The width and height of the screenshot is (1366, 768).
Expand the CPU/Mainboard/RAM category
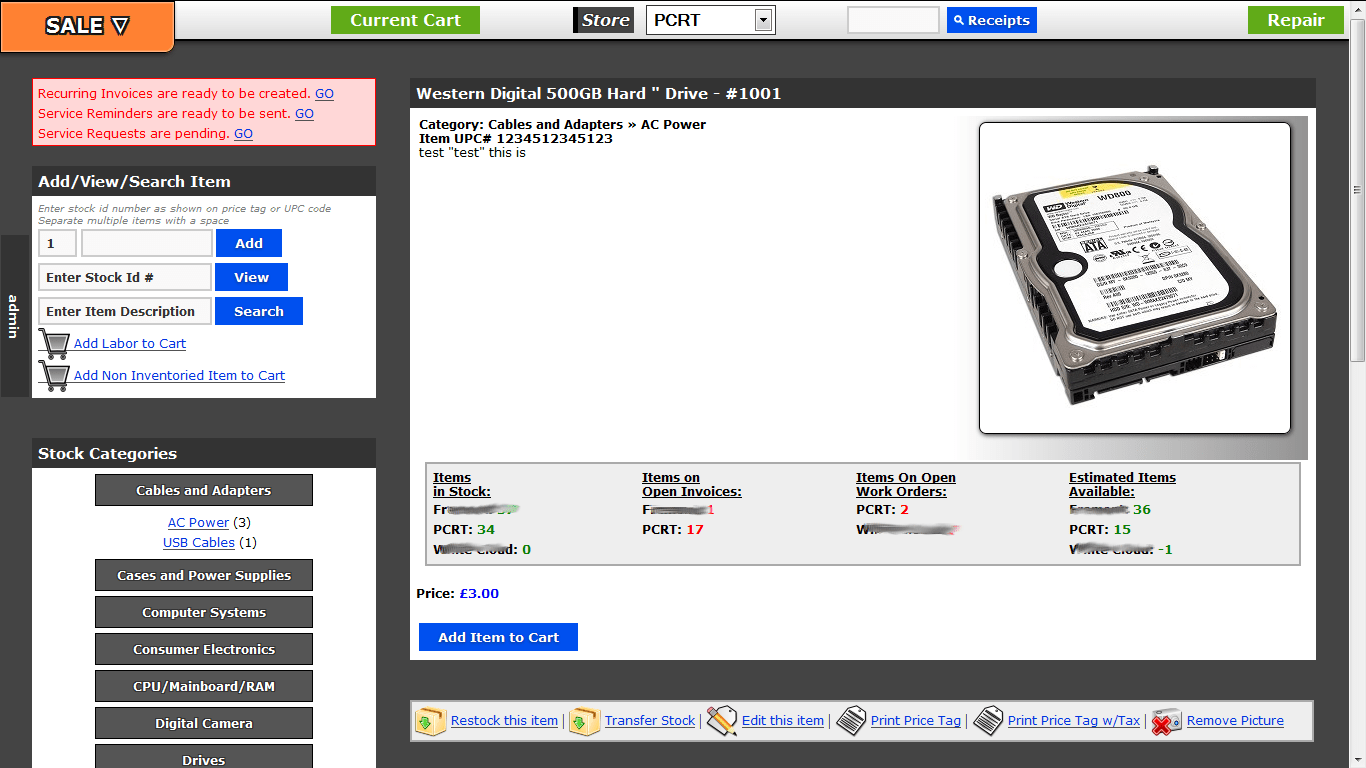204,686
